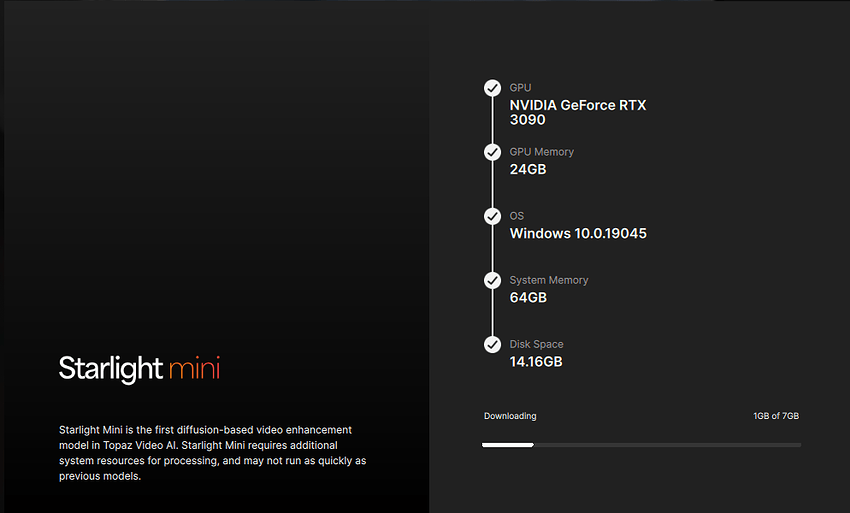Click the GPU Memory checkmark icon
Image resolution: width=850 pixels, height=513 pixels.
(492, 152)
